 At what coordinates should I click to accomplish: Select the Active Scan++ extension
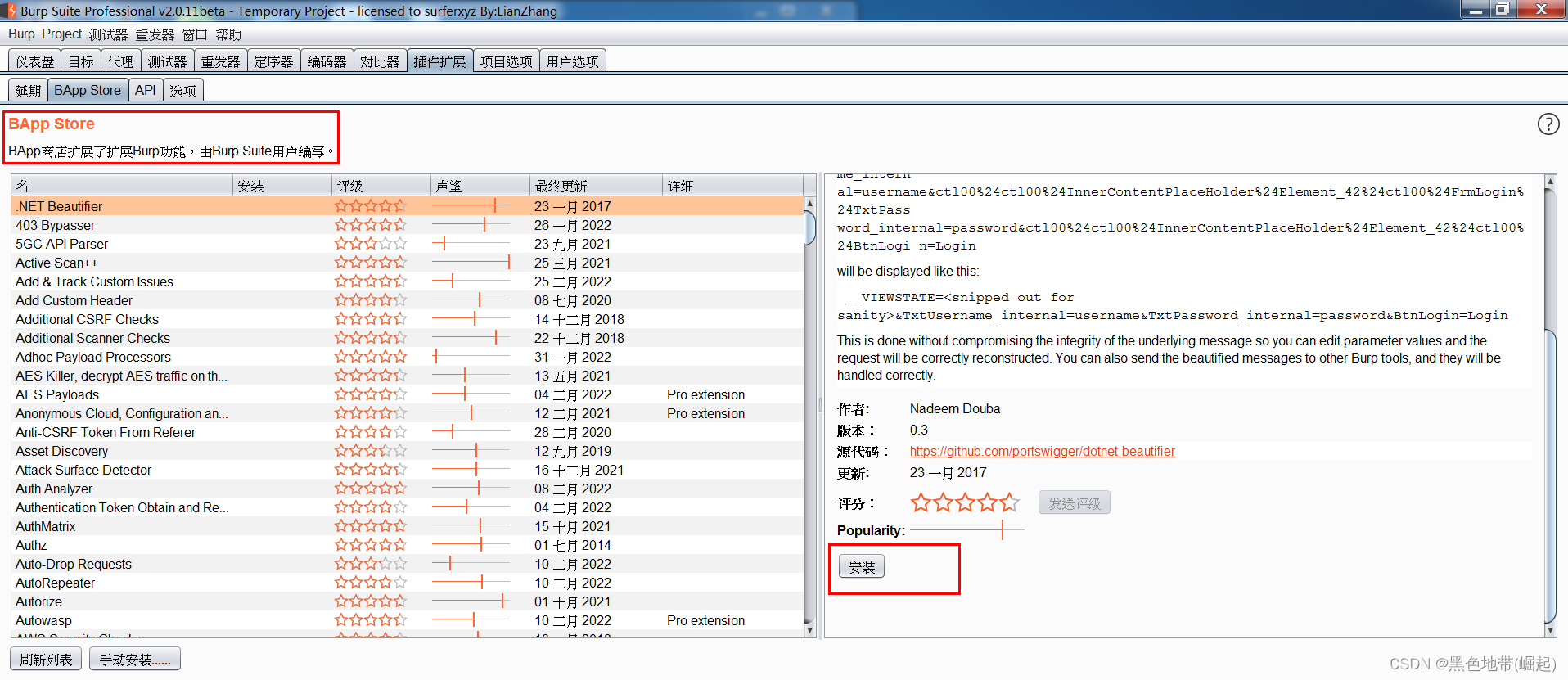click(x=408, y=263)
